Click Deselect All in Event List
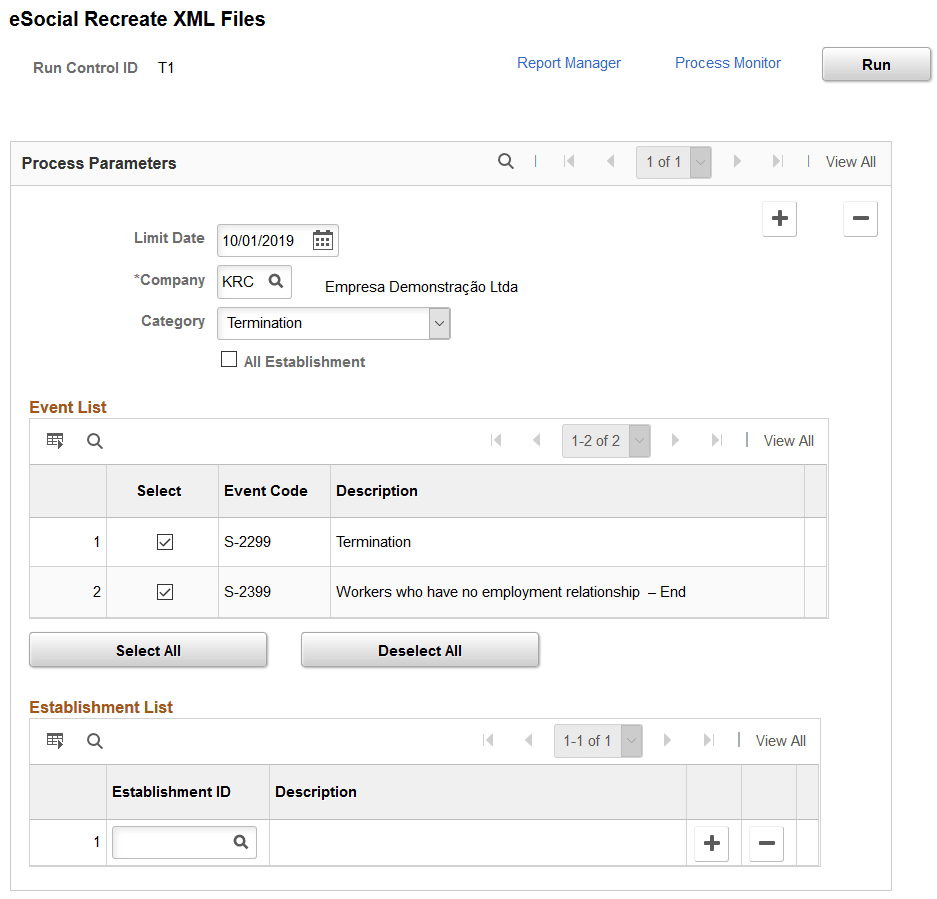This screenshot has width=937, height=899. [419, 650]
